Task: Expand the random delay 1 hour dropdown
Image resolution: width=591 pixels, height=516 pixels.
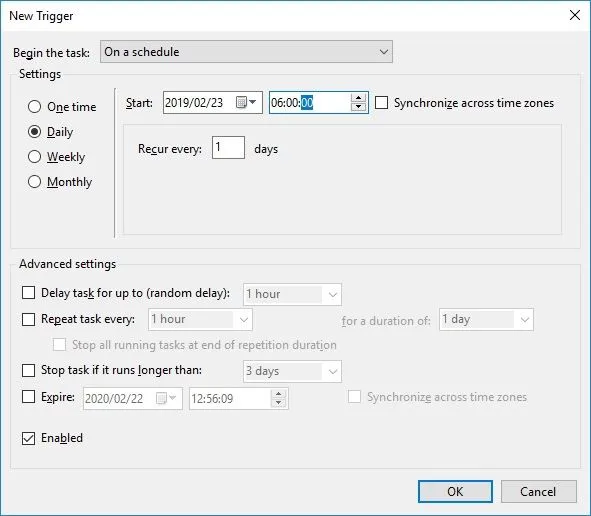Action: [x=292, y=294]
